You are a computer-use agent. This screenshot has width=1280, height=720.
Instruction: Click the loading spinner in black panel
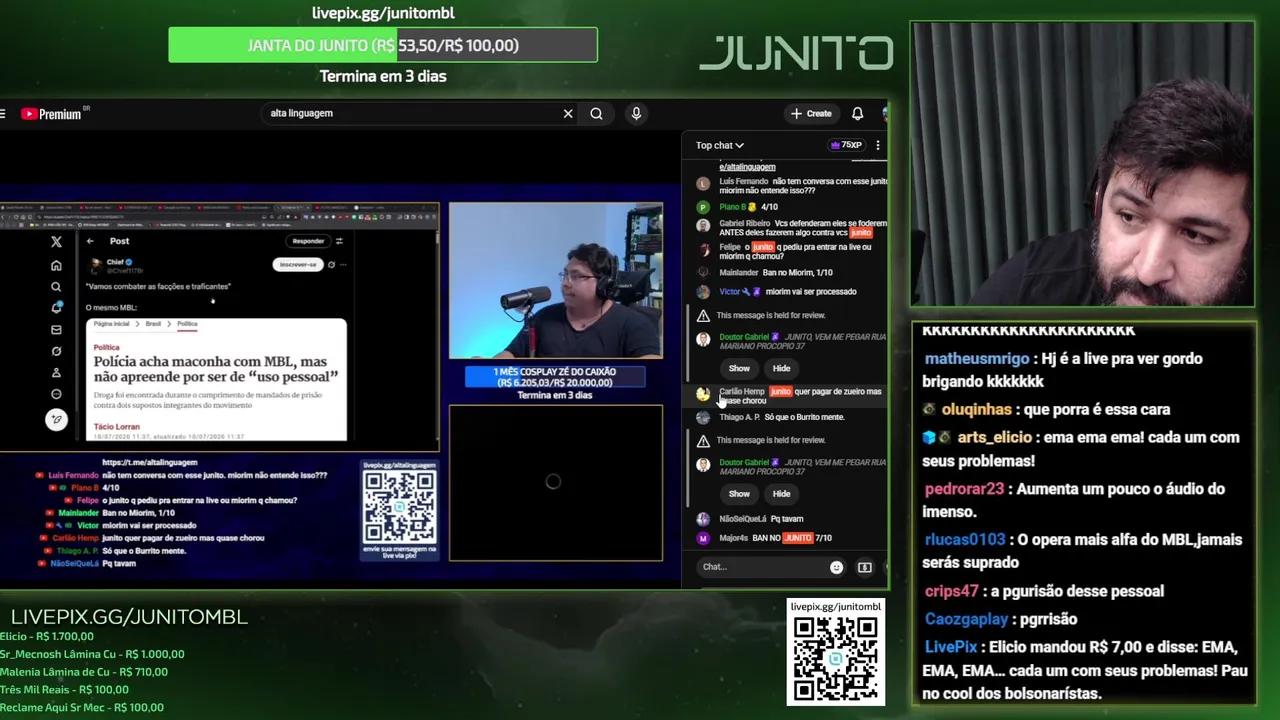click(553, 482)
